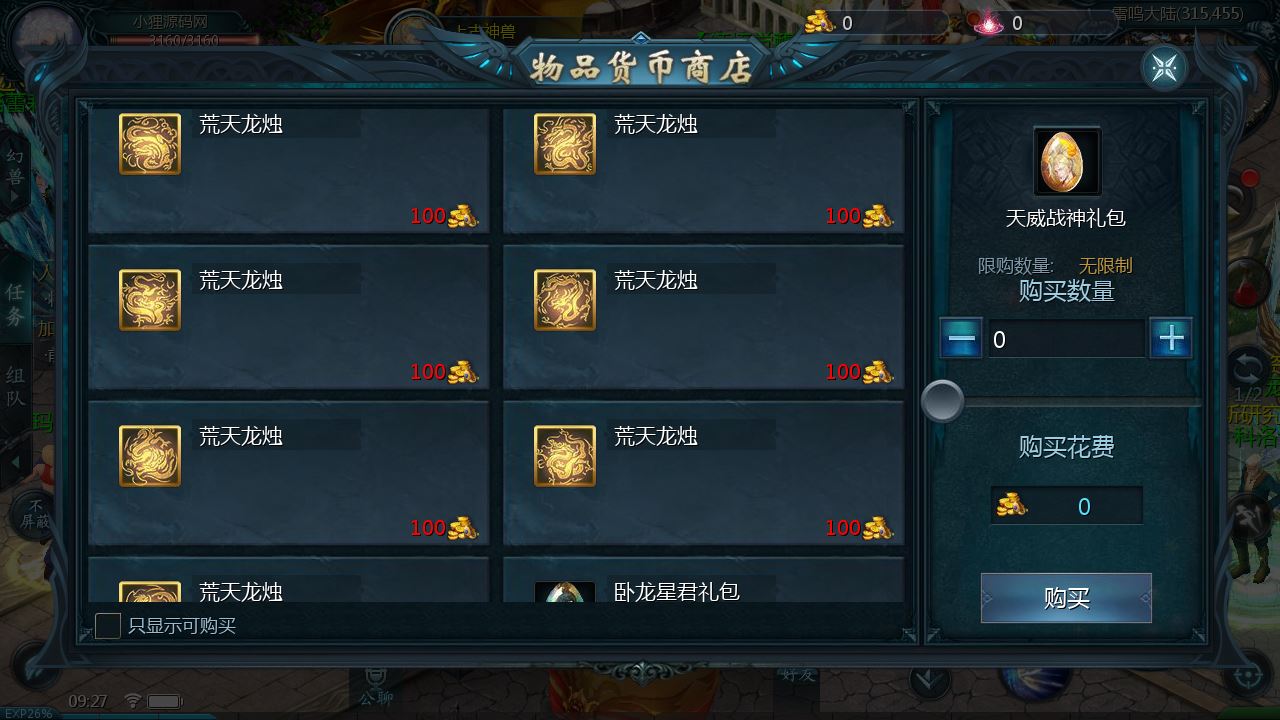The width and height of the screenshot is (1280, 720).
Task: Open the 幻兽 side tab
Action: click(x=16, y=168)
